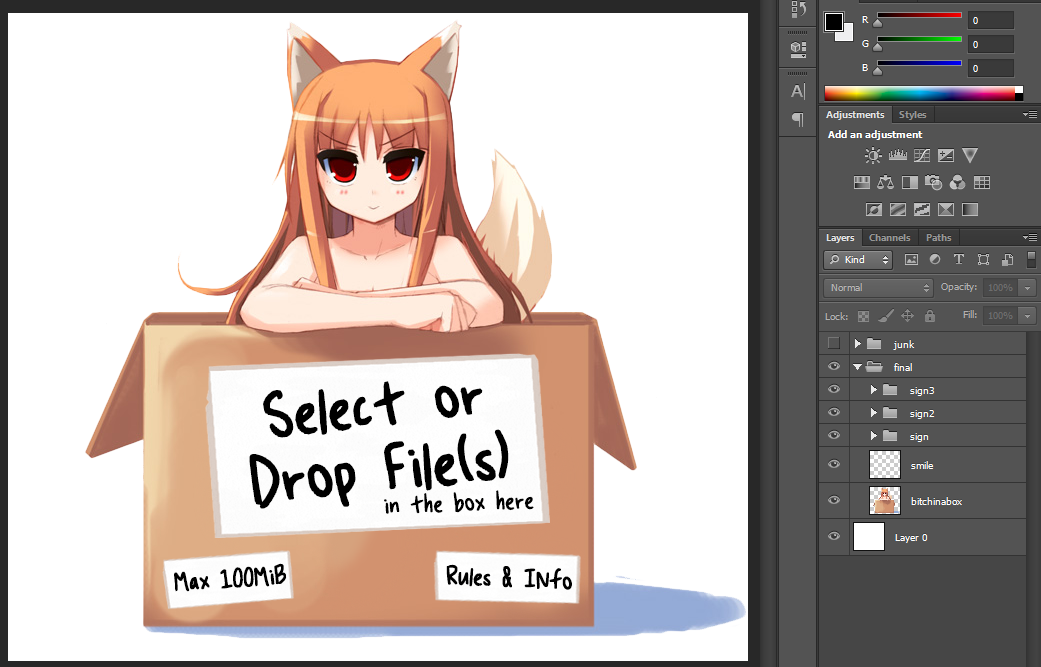The image size is (1041, 667).
Task: Open the Paragraph panel icon
Action: point(798,119)
